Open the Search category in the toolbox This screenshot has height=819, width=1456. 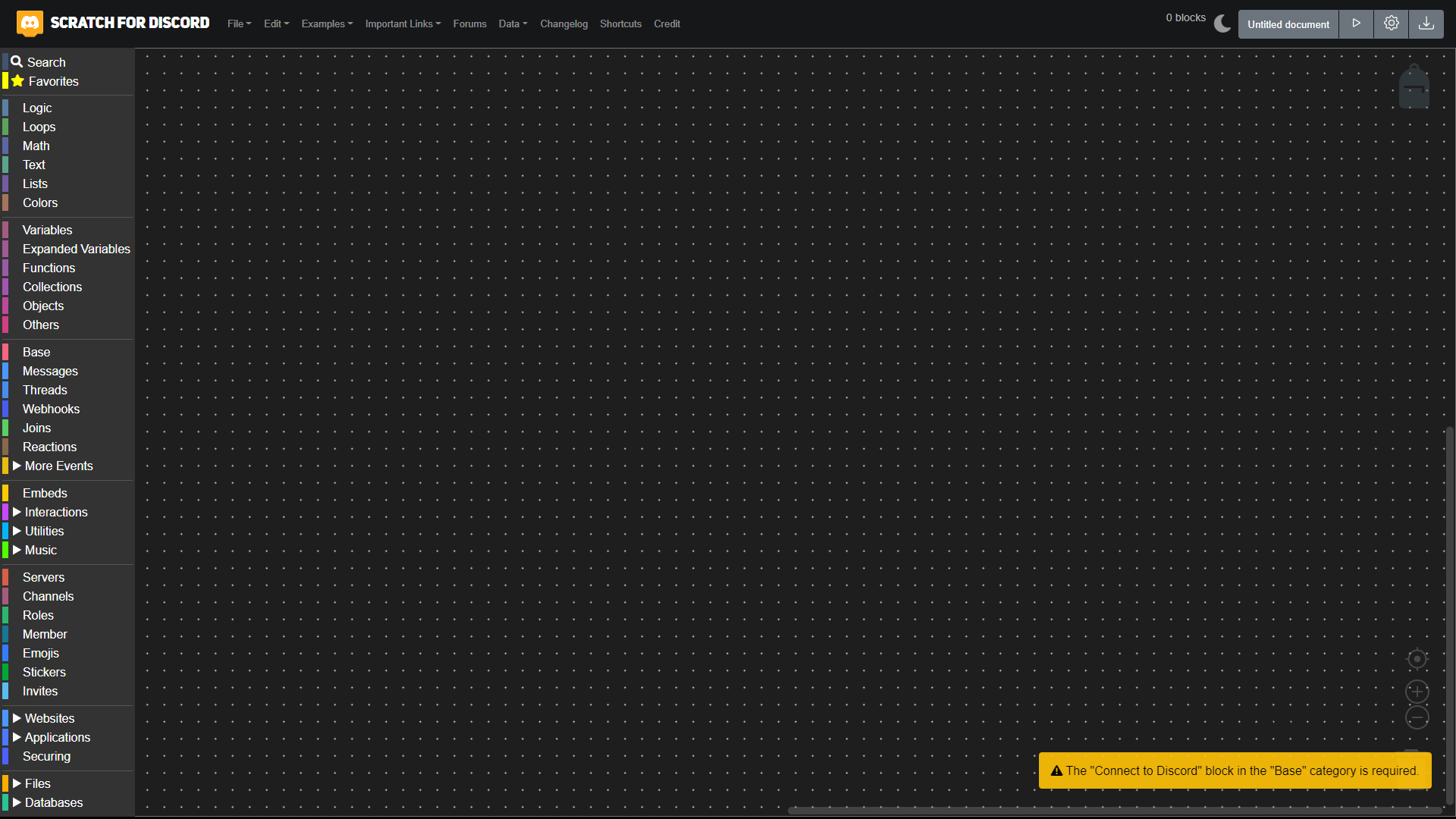pos(45,62)
